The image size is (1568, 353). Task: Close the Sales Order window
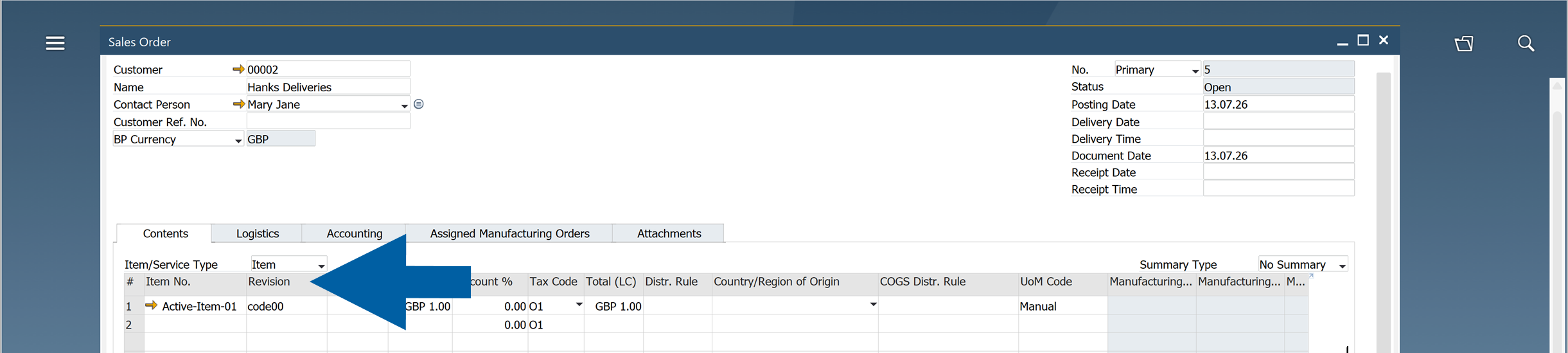[x=1384, y=41]
